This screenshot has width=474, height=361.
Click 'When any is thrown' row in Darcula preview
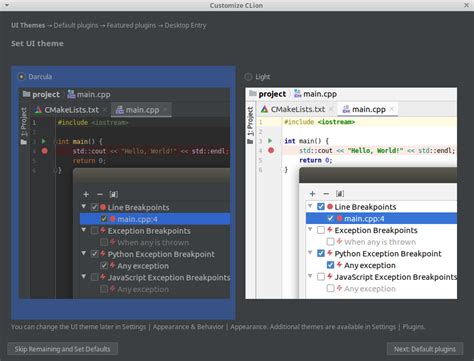(155, 242)
